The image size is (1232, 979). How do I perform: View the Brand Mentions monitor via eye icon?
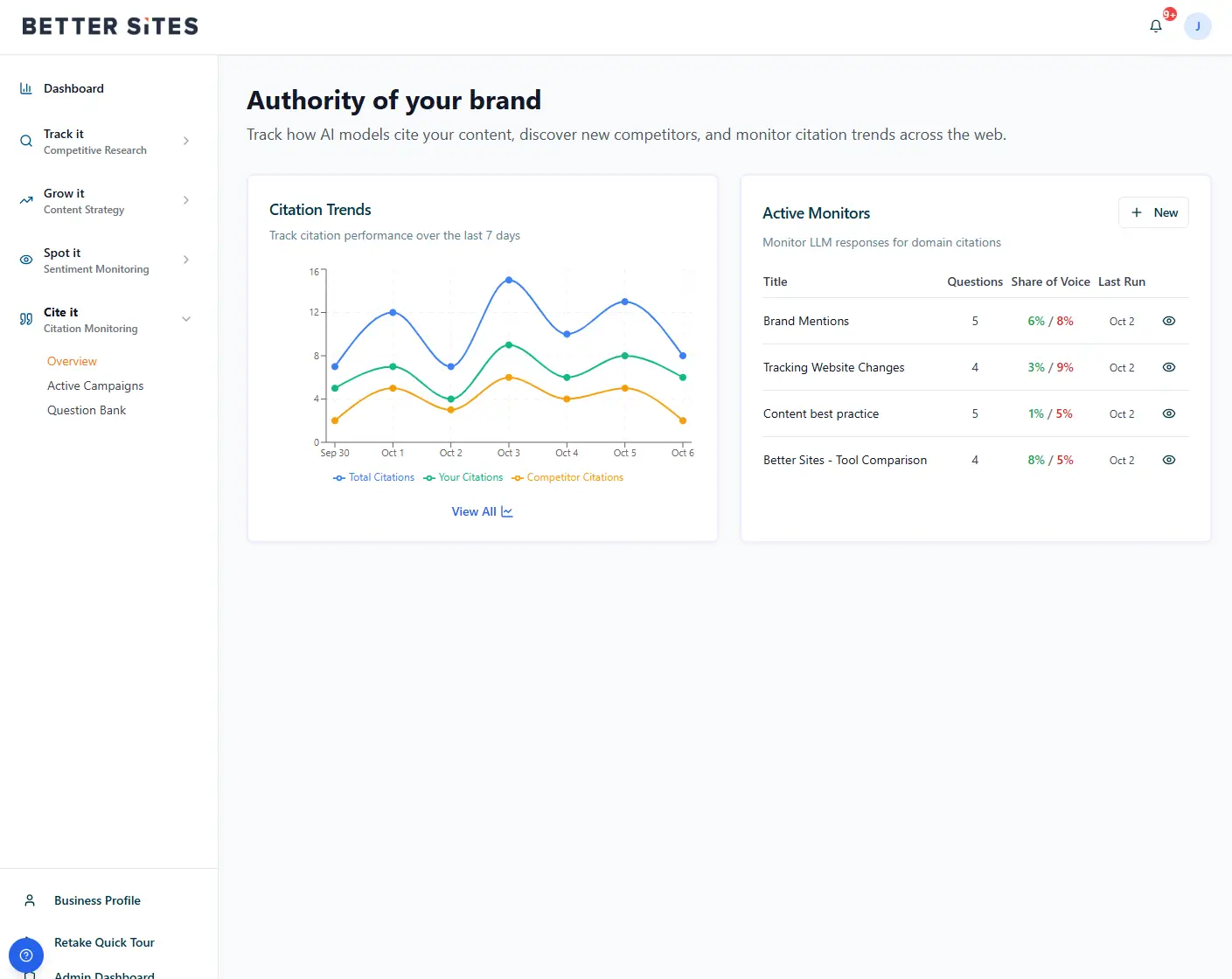click(1168, 321)
